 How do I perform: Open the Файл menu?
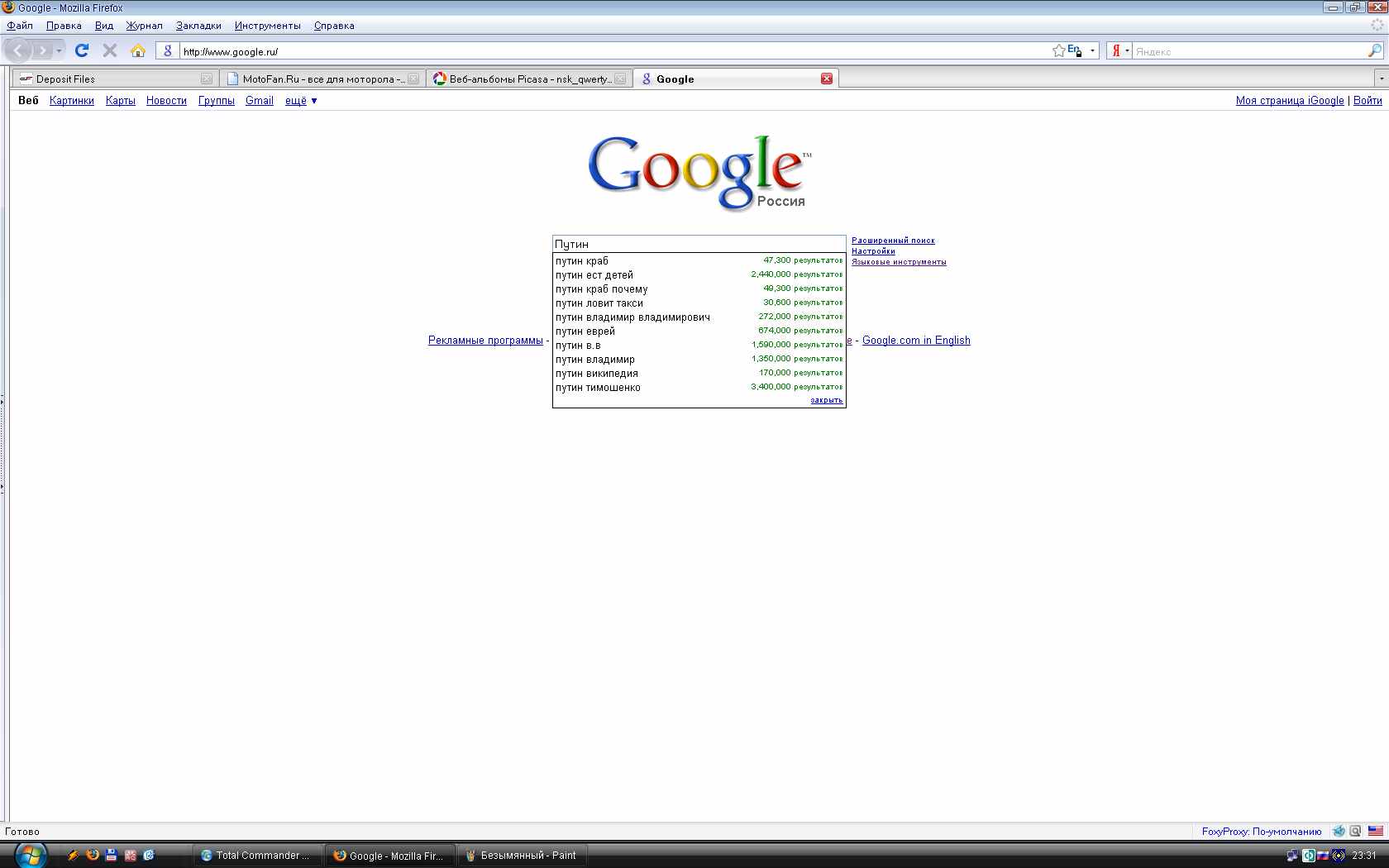tap(20, 26)
